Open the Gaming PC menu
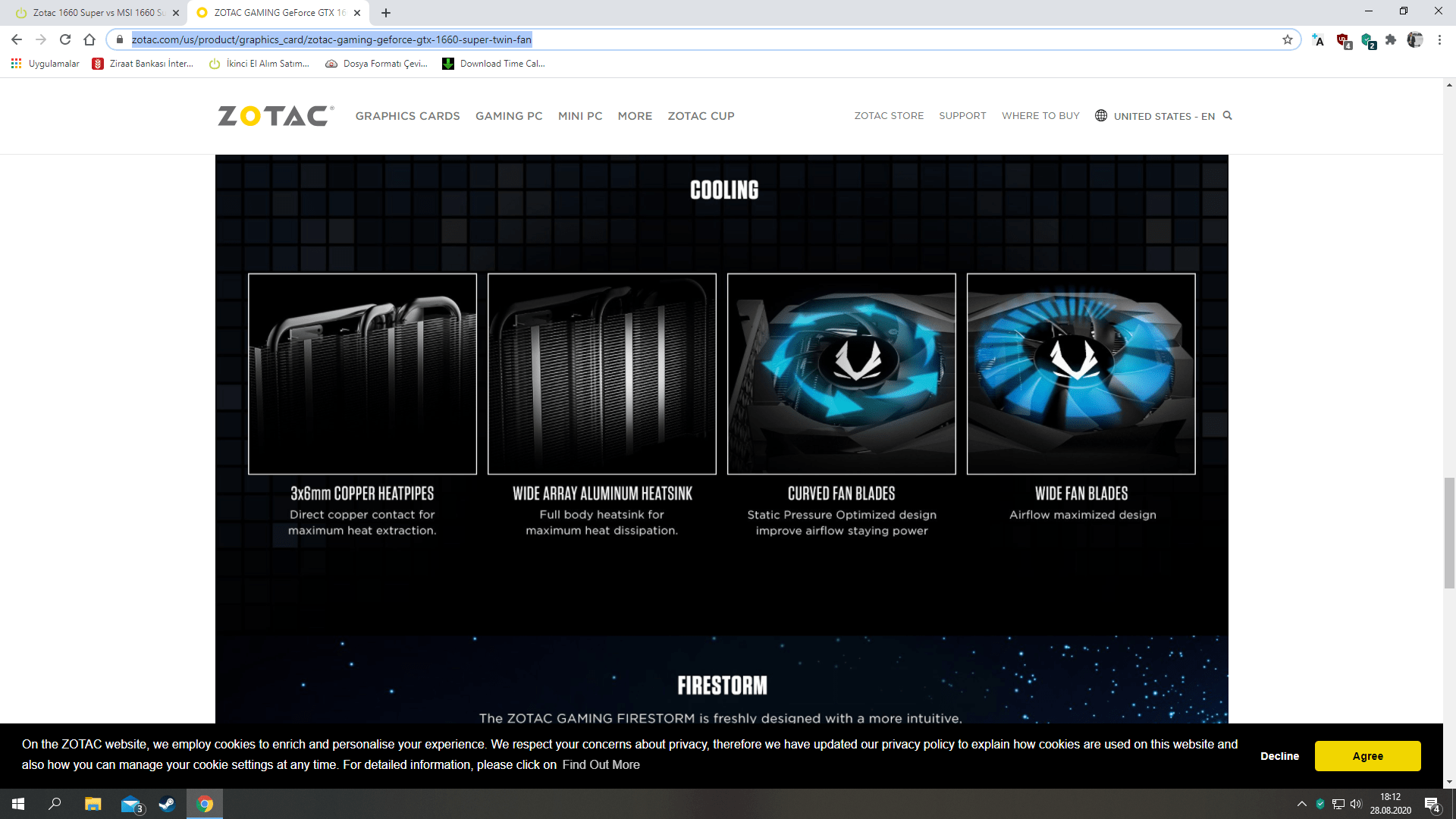1456x819 pixels. click(509, 116)
